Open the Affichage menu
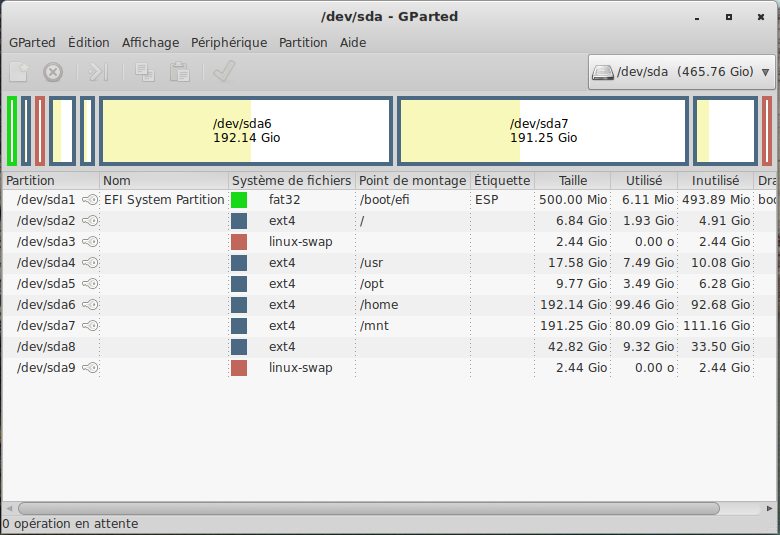The image size is (780, 535). (x=150, y=43)
